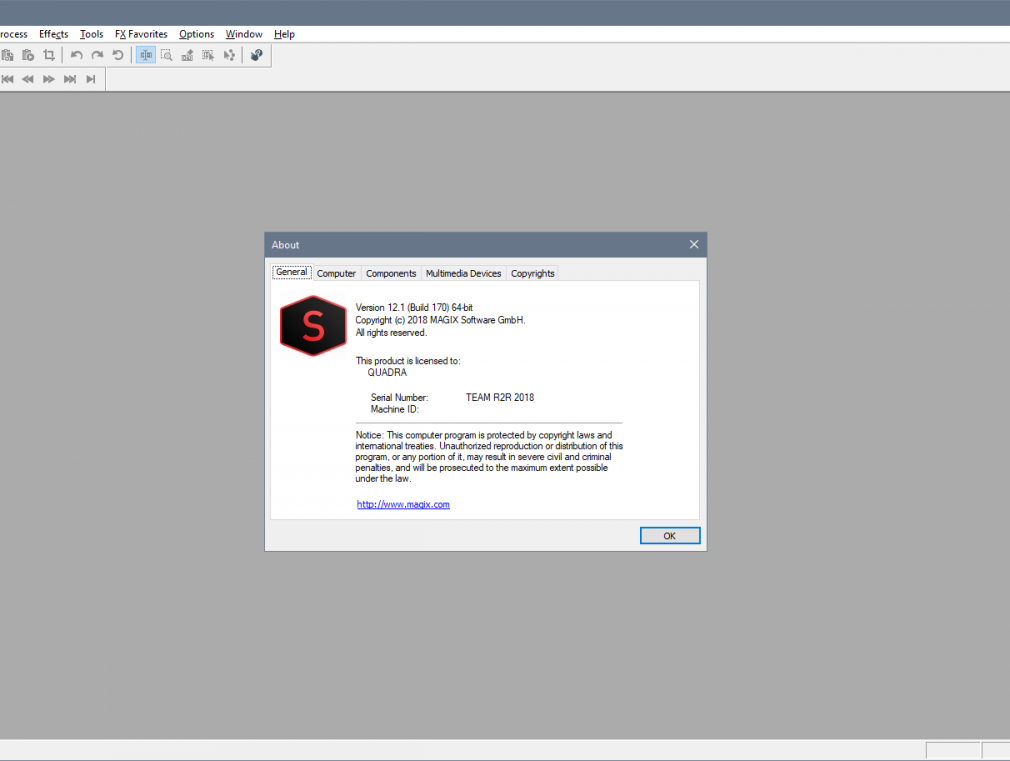Switch to the Components tab

[x=391, y=274]
